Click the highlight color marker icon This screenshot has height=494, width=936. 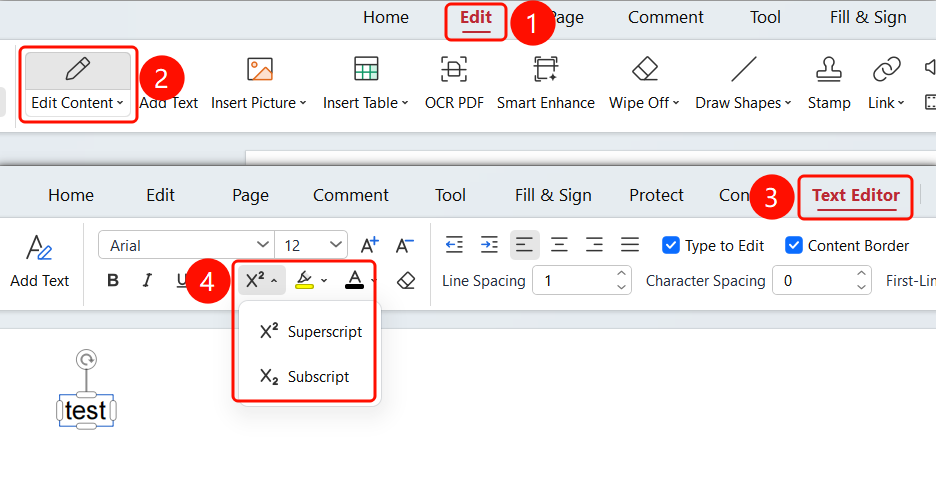click(x=304, y=280)
